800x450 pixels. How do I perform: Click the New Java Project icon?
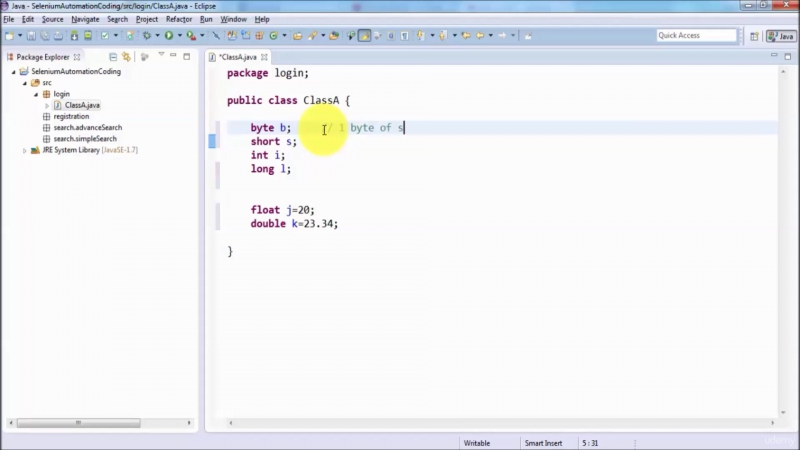coord(232,36)
